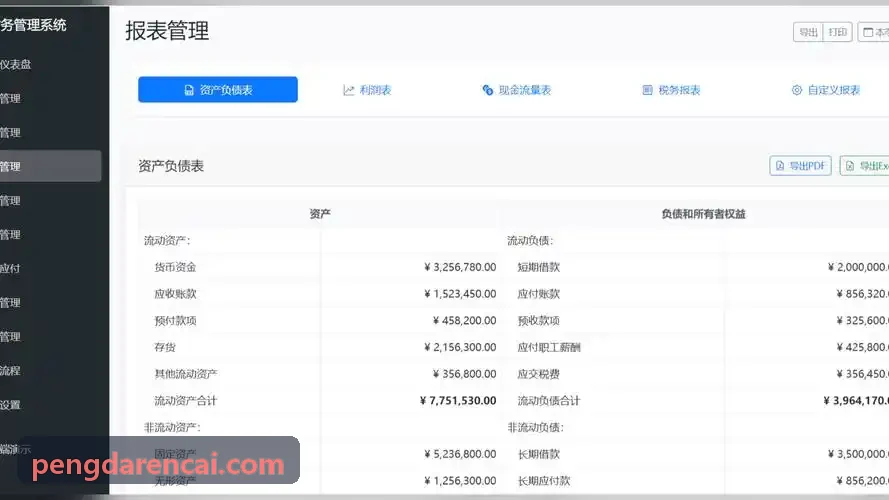Open 仪表盘 in the sidebar

pos(16,65)
